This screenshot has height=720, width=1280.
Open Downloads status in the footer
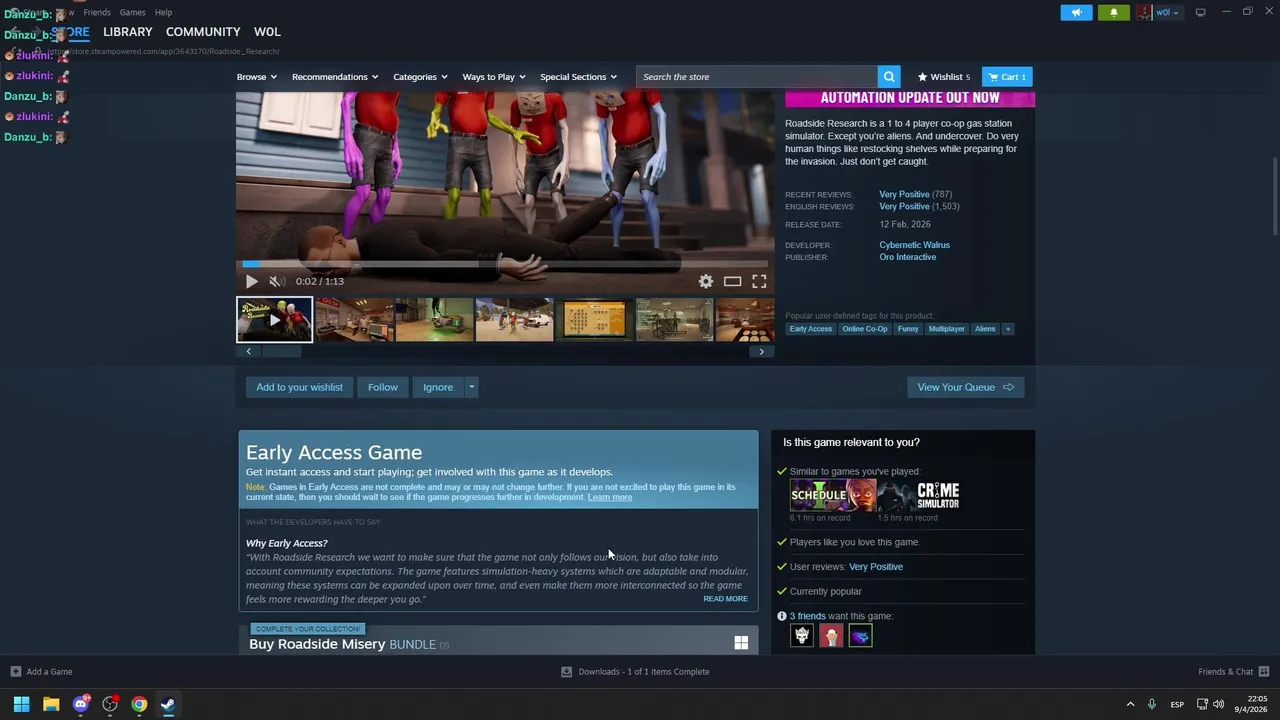(x=636, y=672)
